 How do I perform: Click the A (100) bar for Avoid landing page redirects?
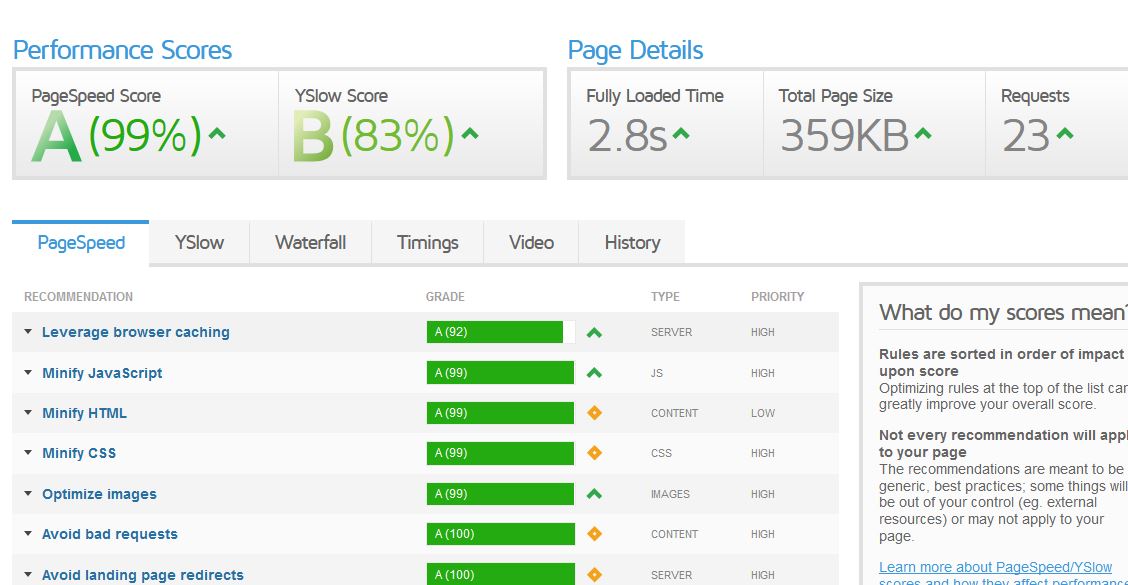501,575
